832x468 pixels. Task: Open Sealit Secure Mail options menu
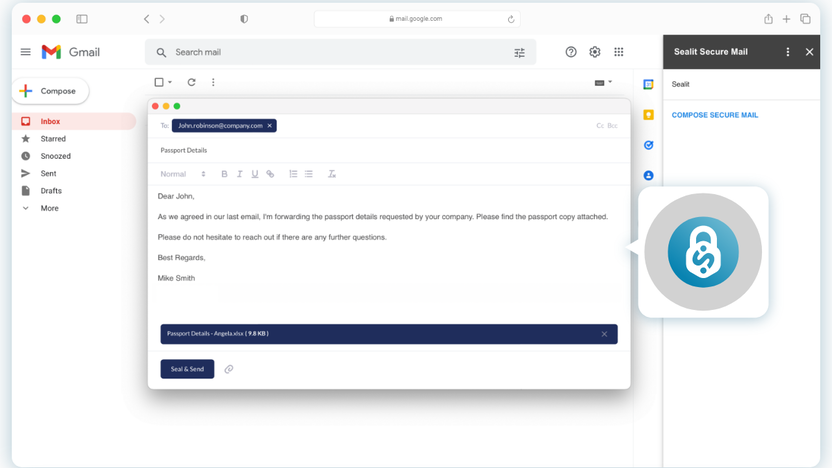788,52
